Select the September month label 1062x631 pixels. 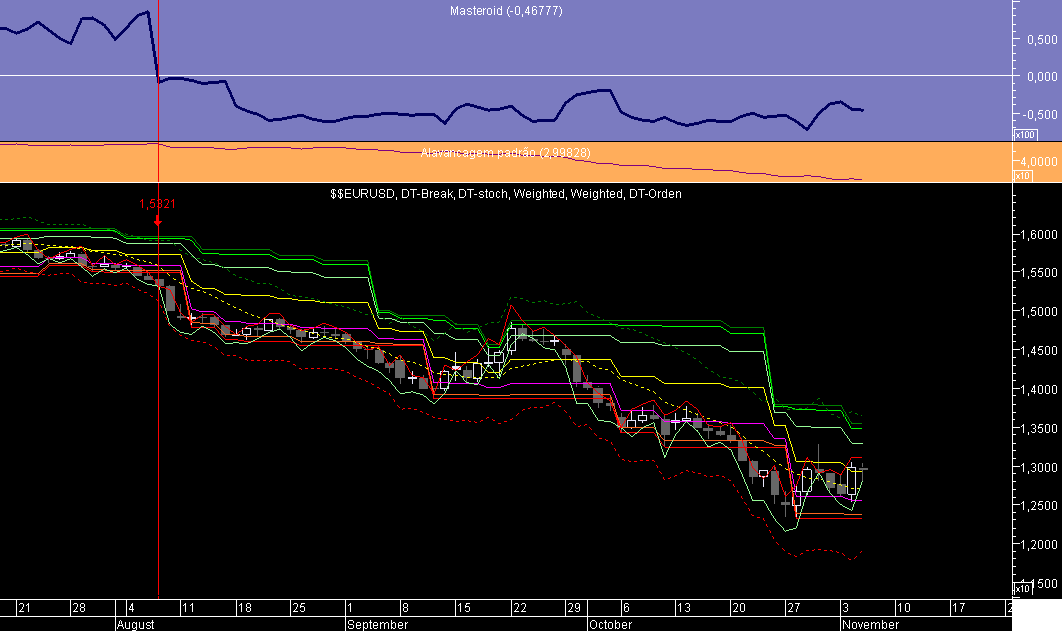click(377, 624)
